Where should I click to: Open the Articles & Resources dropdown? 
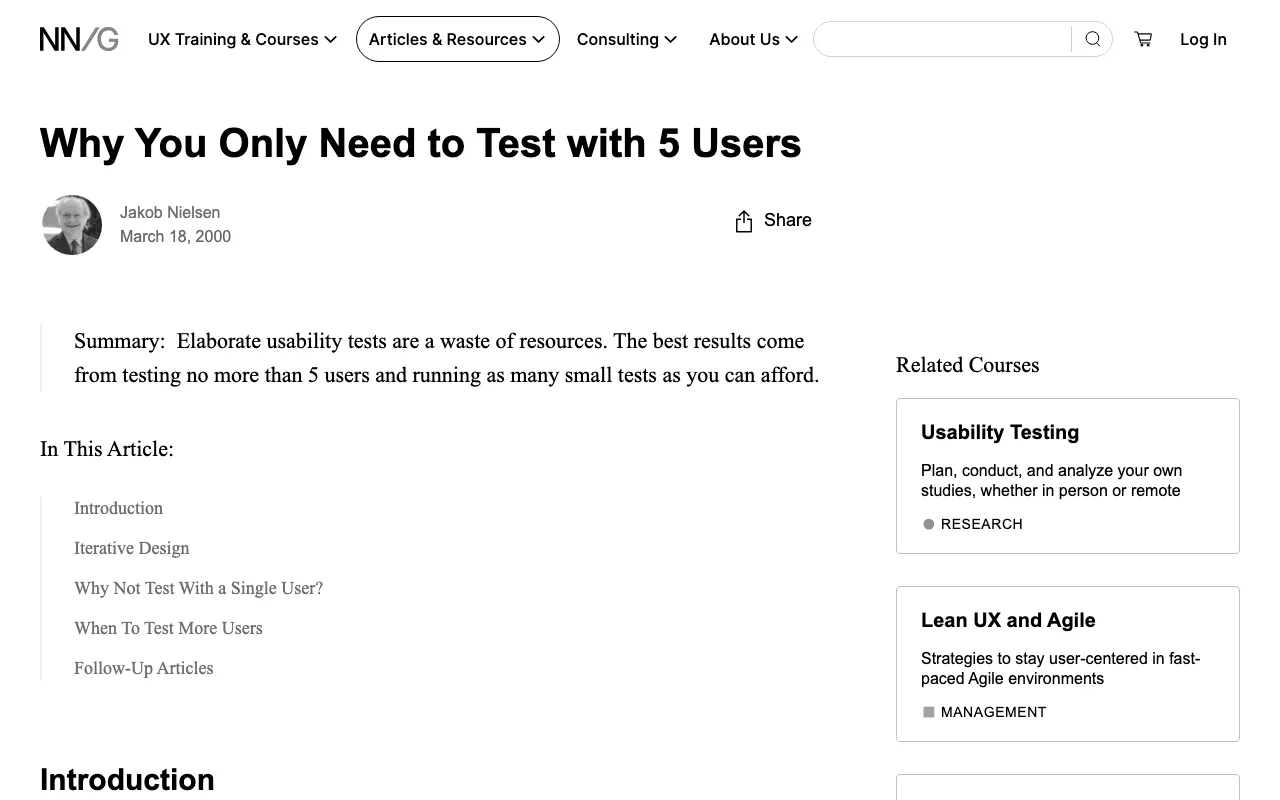457,39
